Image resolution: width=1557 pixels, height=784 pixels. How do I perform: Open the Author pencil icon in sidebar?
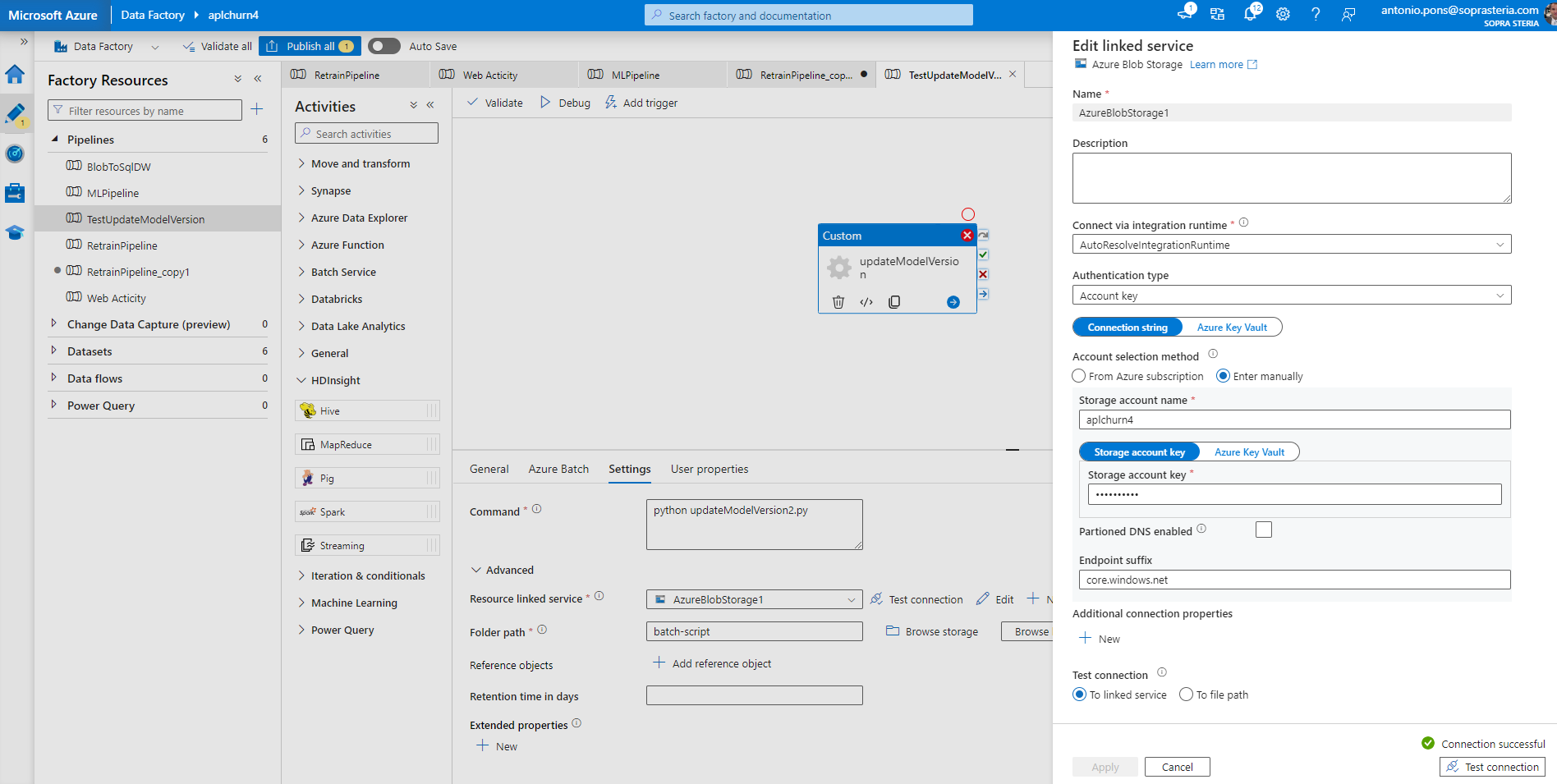click(x=15, y=114)
